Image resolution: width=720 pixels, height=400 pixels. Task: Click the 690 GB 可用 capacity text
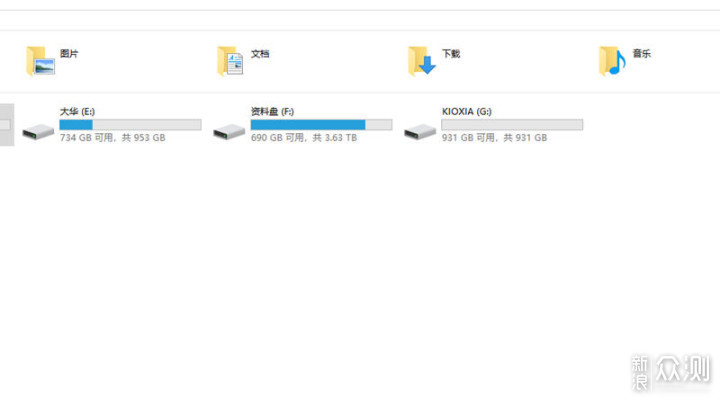(277, 138)
